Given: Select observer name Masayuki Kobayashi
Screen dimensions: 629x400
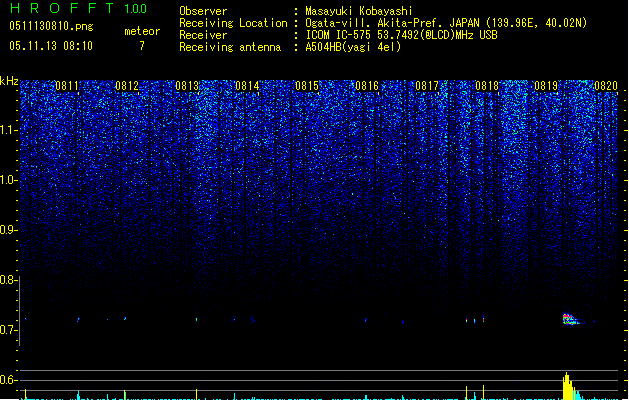Looking at the screenshot, I should pyautogui.click(x=359, y=11).
